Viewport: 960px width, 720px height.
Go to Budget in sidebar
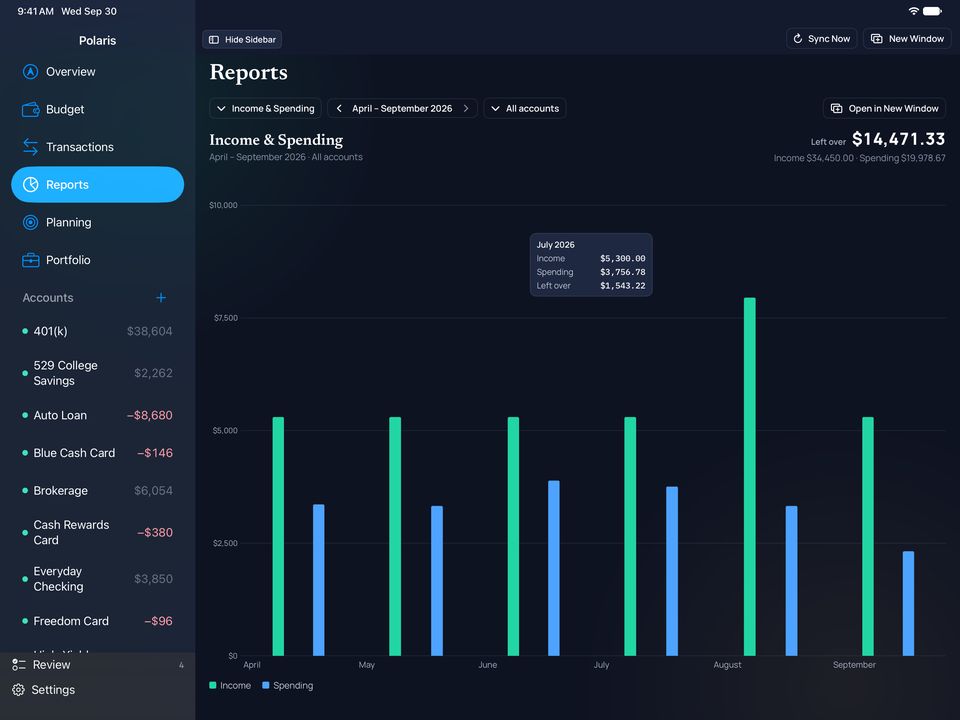pyautogui.click(x=97, y=110)
